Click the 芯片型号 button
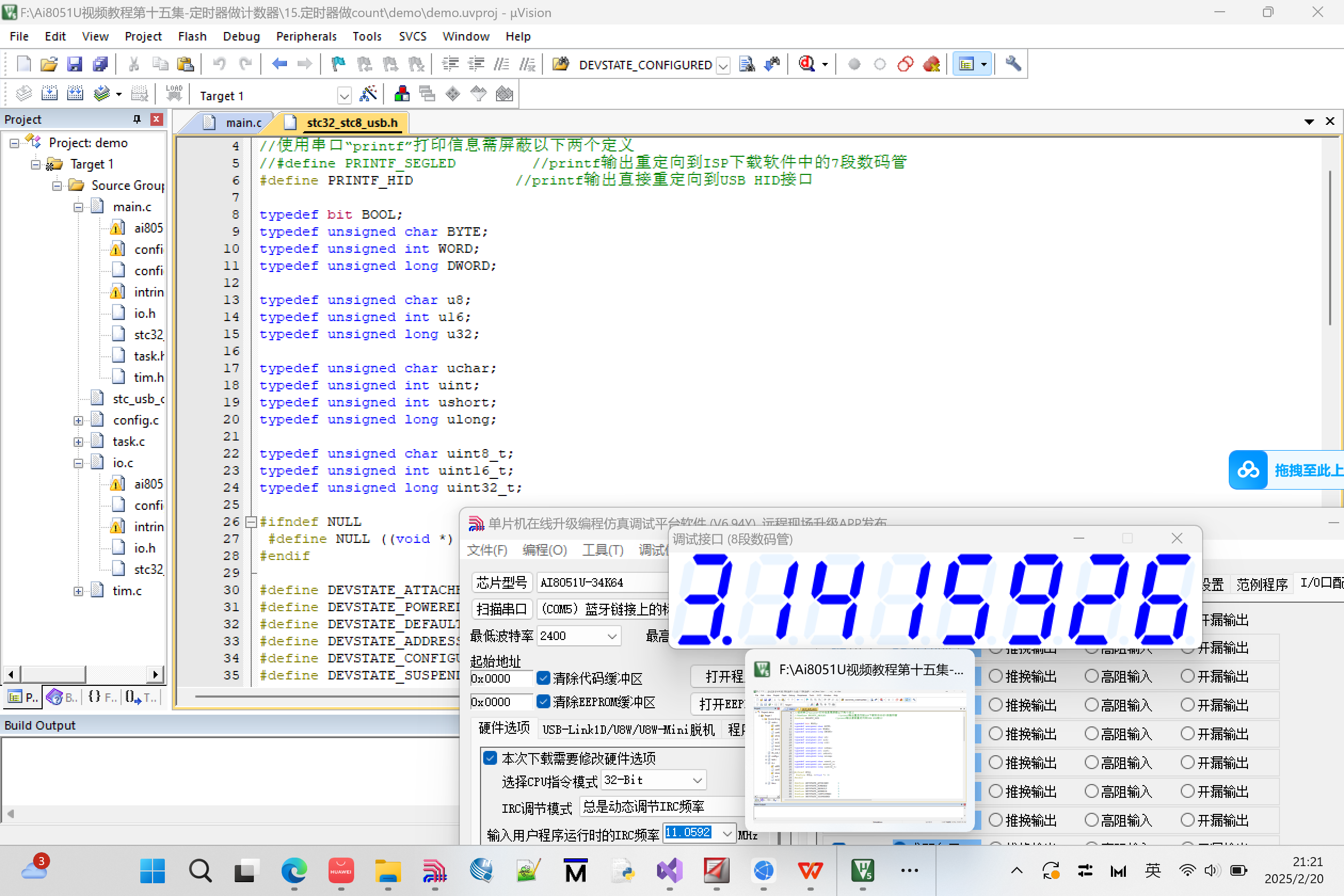Screen dimensions: 1344x896 502,582
